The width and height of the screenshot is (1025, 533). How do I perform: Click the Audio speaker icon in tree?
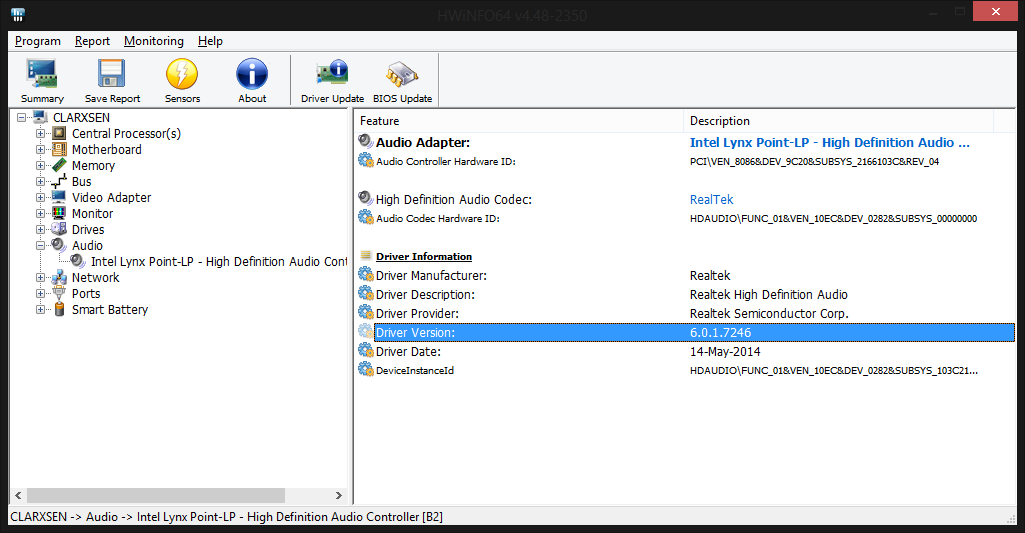coord(59,245)
